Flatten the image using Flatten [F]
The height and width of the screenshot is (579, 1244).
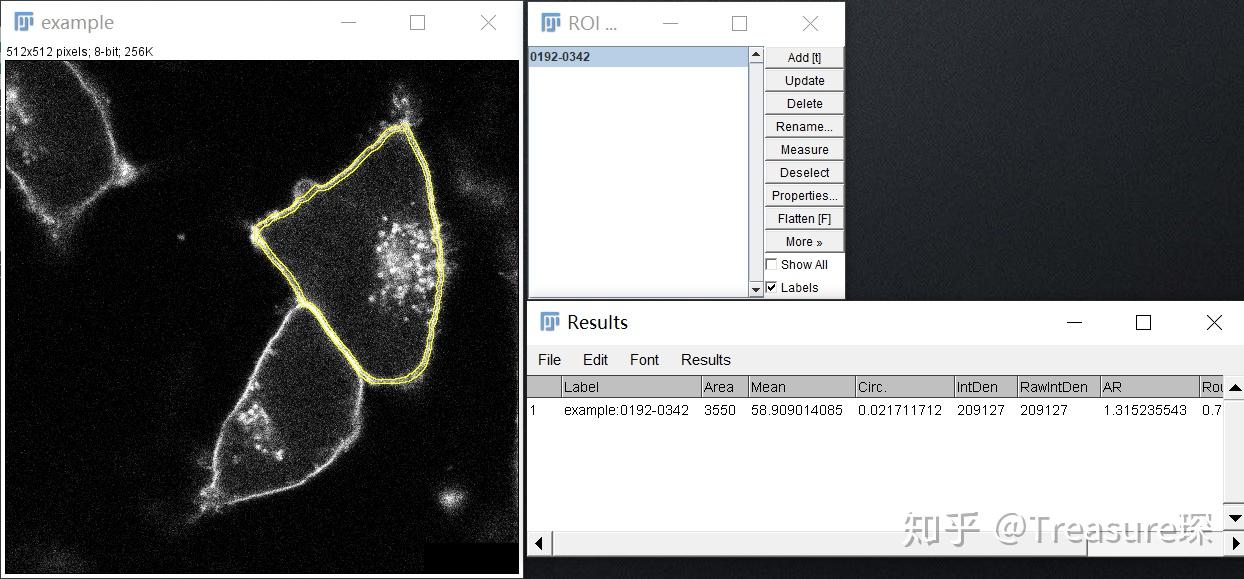[803, 218]
